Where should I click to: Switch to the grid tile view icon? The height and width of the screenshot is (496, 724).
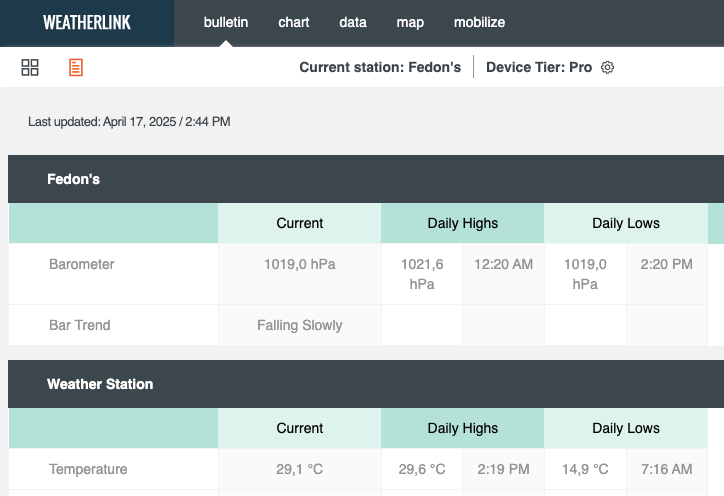coord(30,67)
